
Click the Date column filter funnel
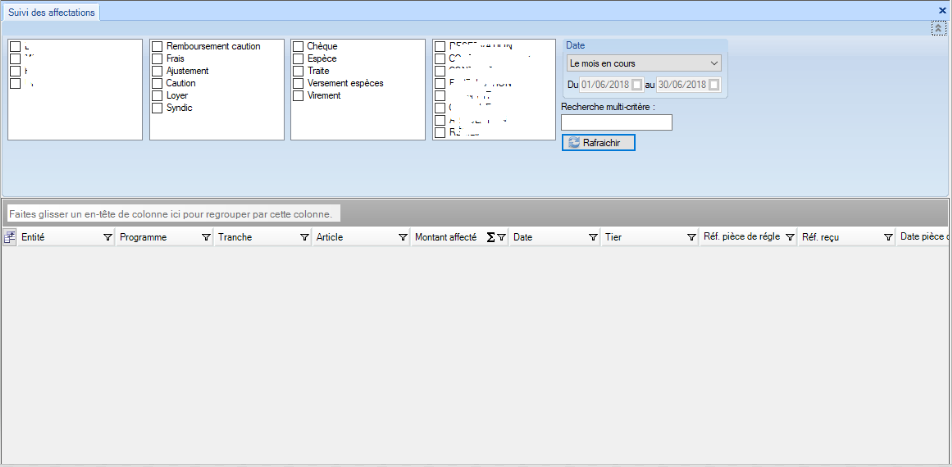[593, 238]
